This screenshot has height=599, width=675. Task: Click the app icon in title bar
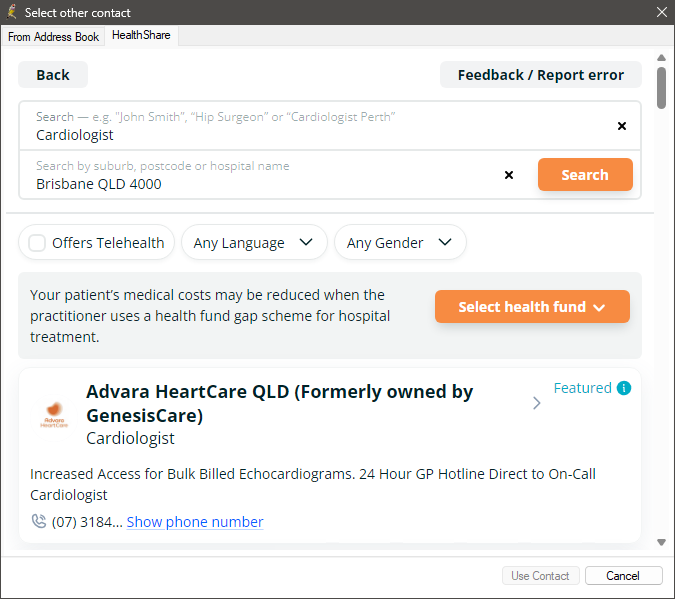tap(12, 12)
